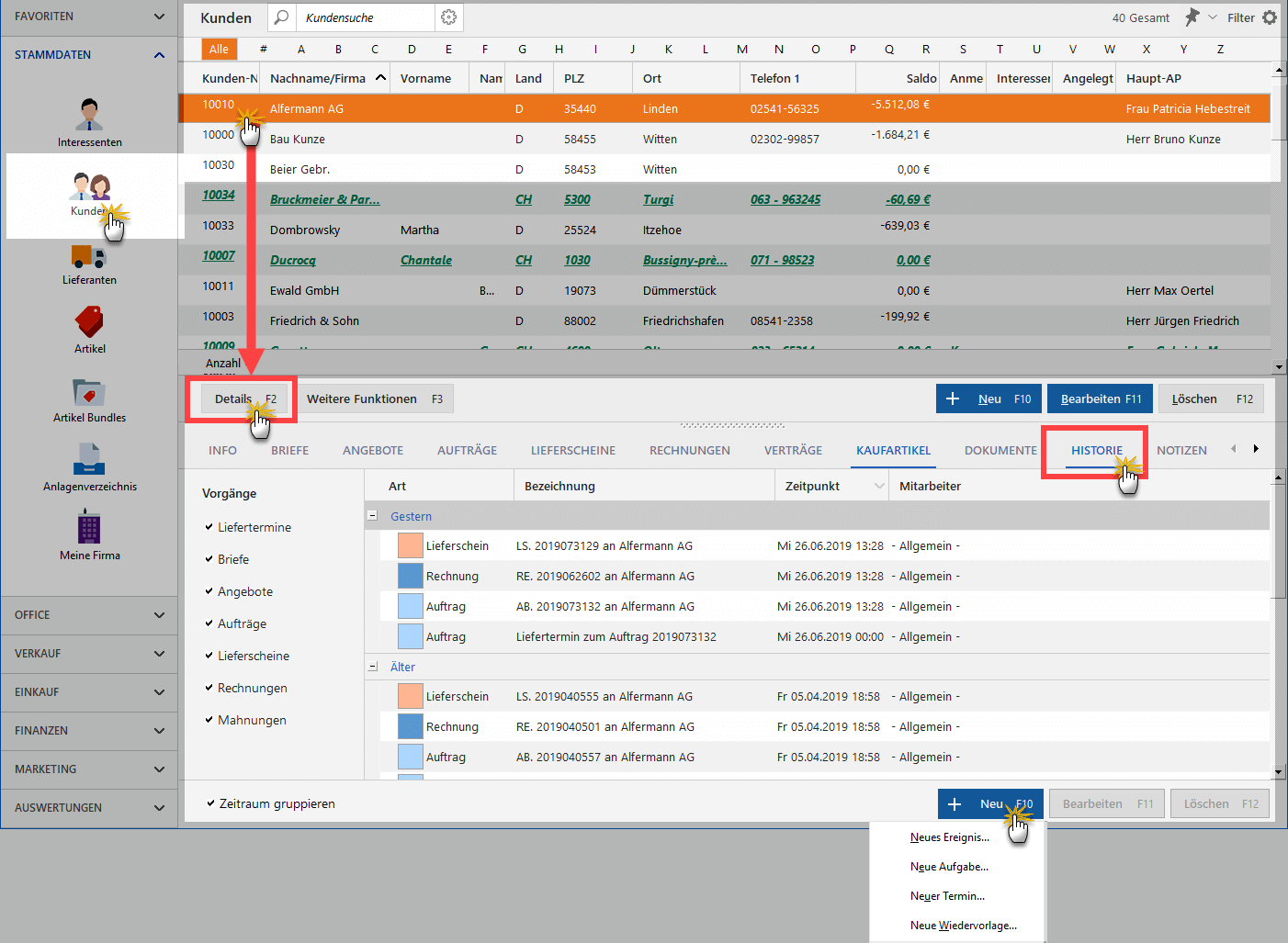
Task: Toggle the Aufträge checkbox
Action: coord(209,623)
